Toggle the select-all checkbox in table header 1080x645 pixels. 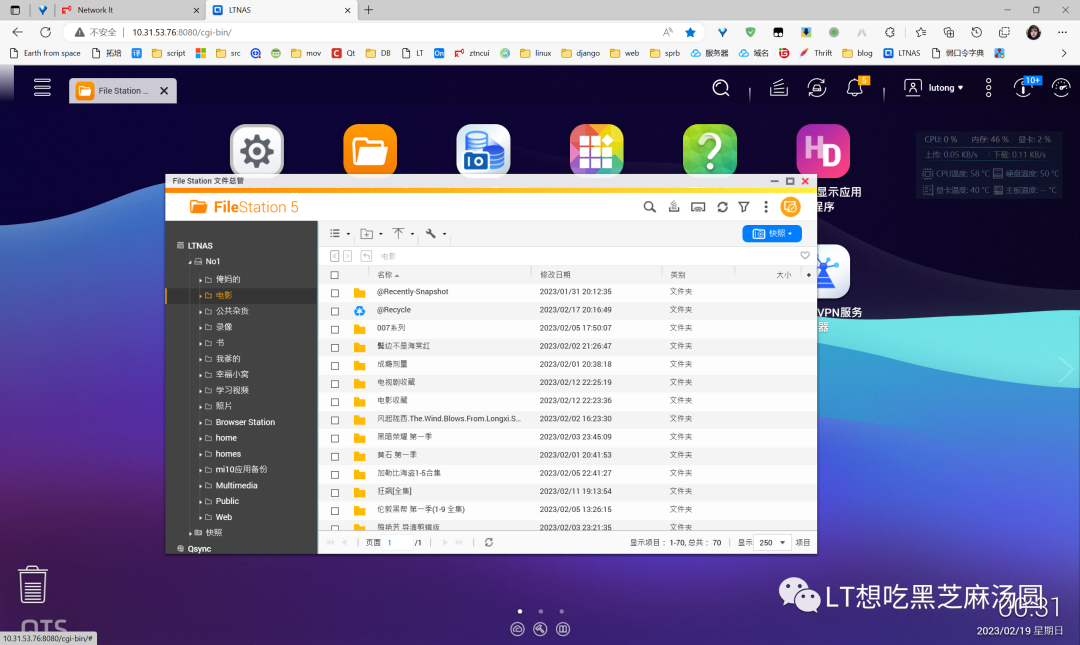pyautogui.click(x=335, y=275)
